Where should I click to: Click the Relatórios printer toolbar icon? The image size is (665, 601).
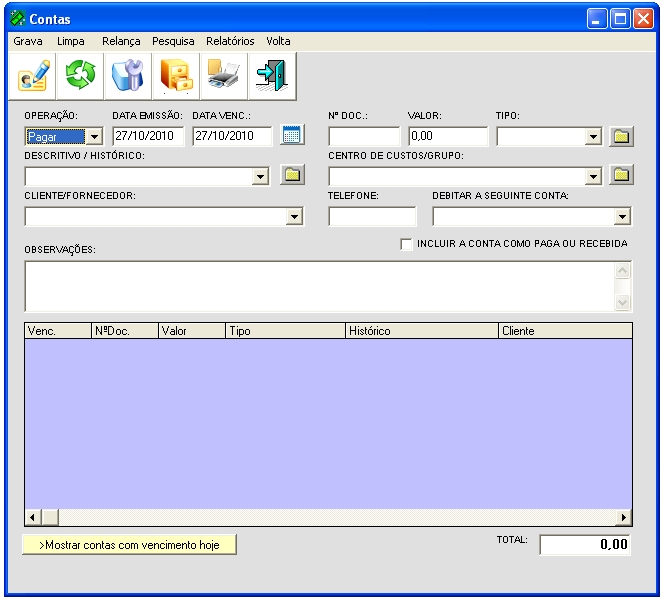tap(223, 76)
